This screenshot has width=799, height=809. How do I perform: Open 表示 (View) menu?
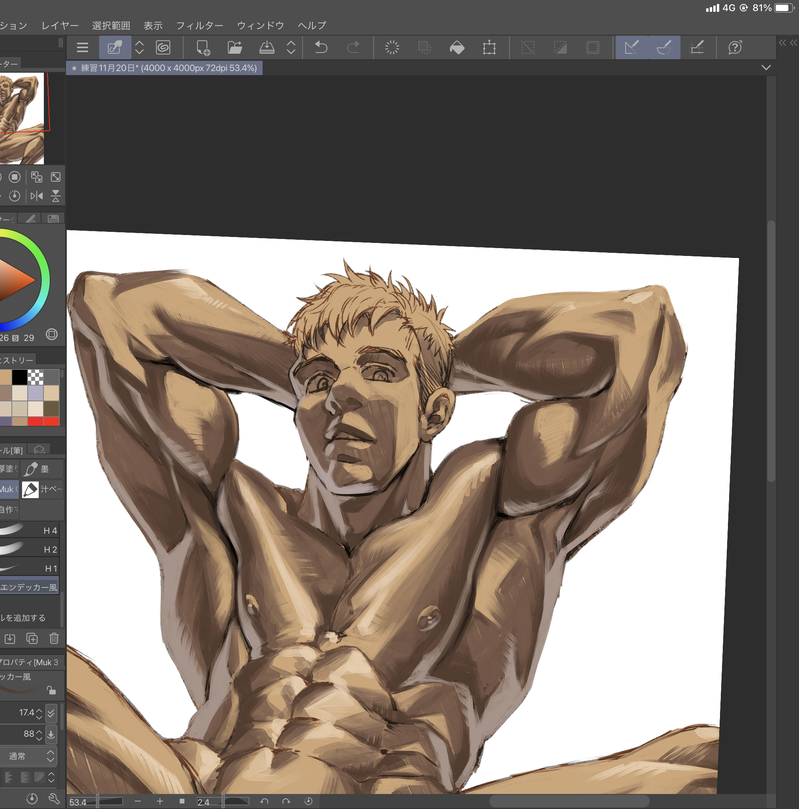(153, 25)
